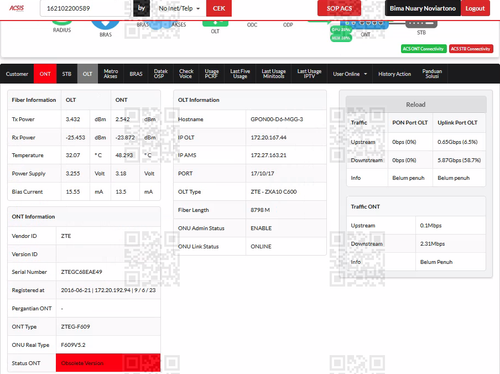The width and height of the screenshot is (500, 374).
Task: Switch to the STB tab
Action: (67, 74)
